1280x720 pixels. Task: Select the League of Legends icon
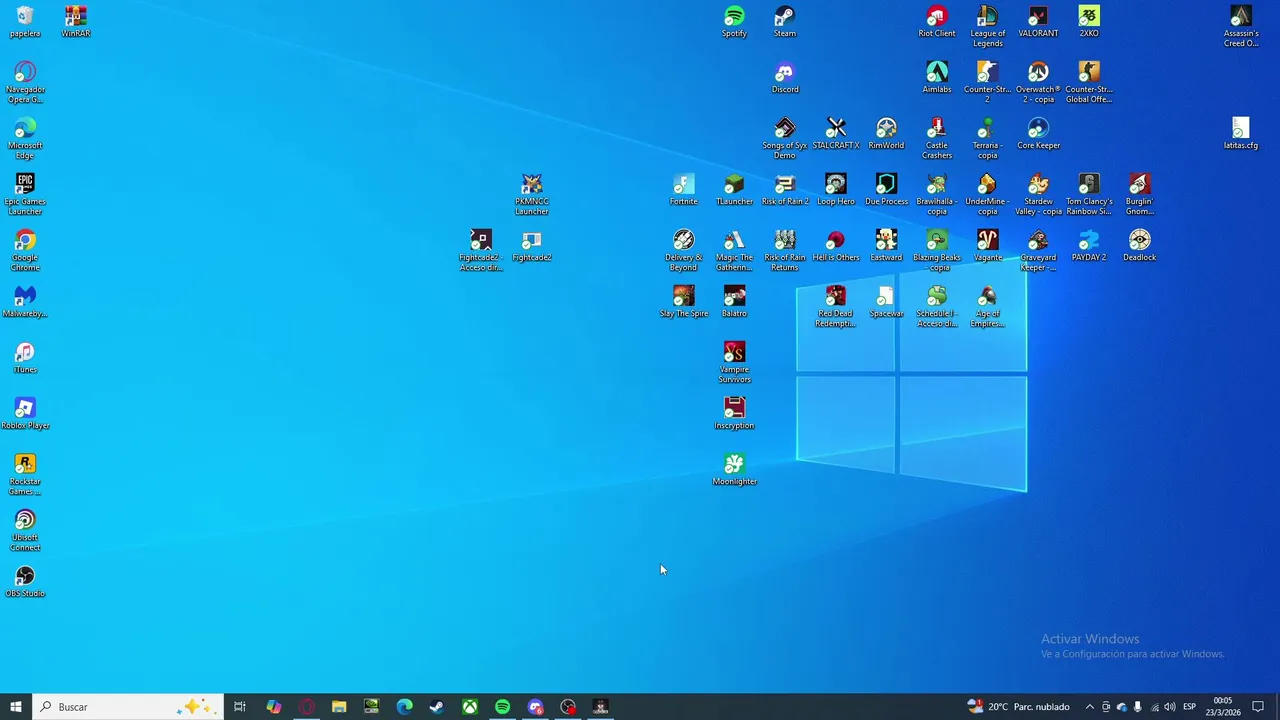(x=988, y=26)
